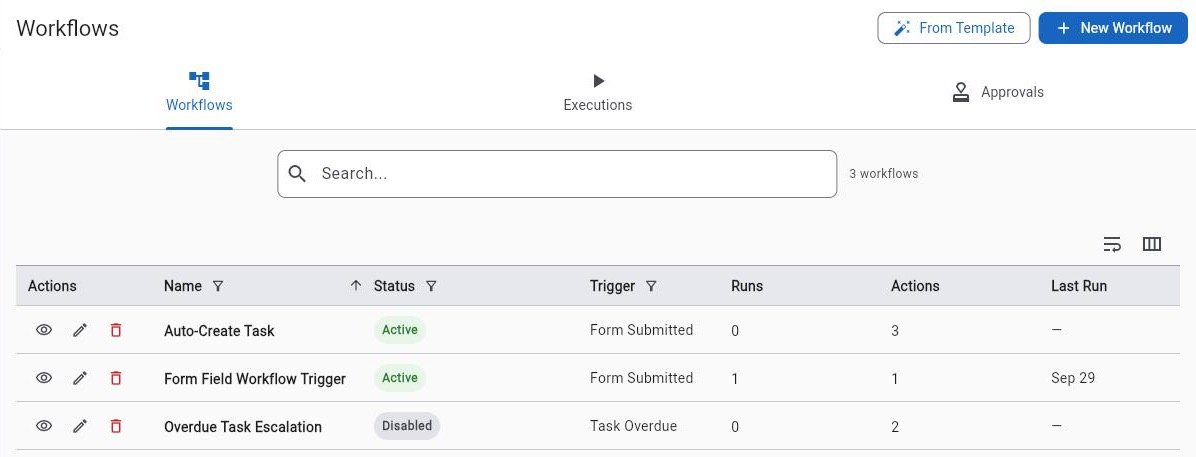Click the Overdue Task Escalation name

(x=243, y=426)
